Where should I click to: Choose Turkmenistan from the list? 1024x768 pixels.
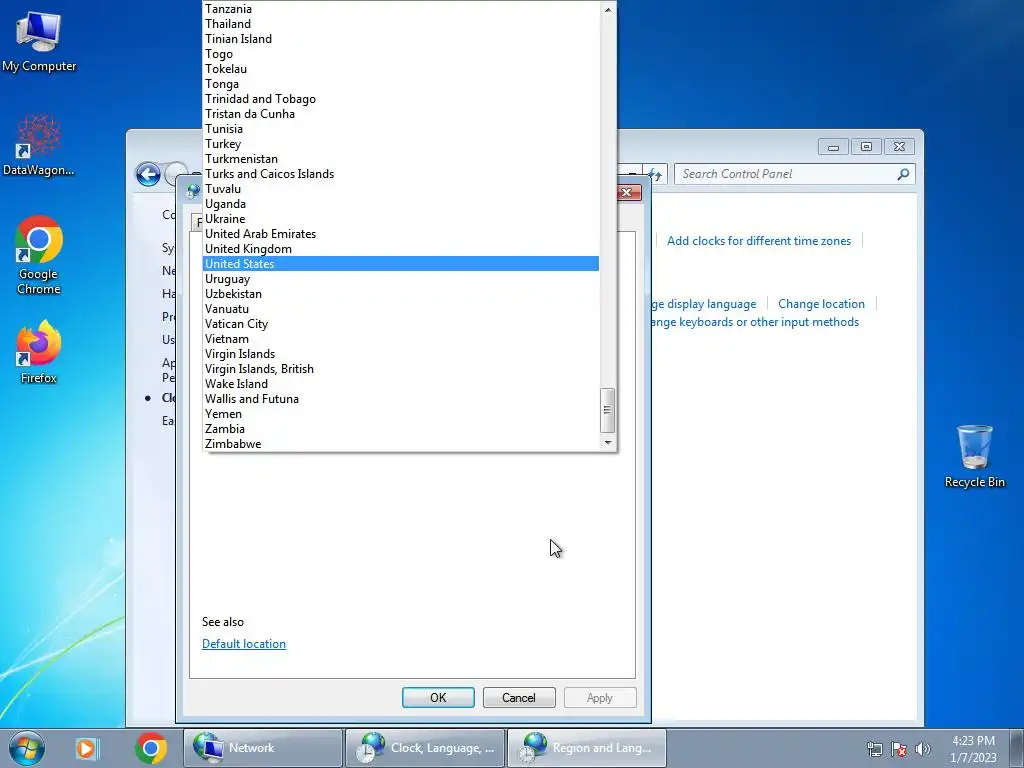[401, 159]
